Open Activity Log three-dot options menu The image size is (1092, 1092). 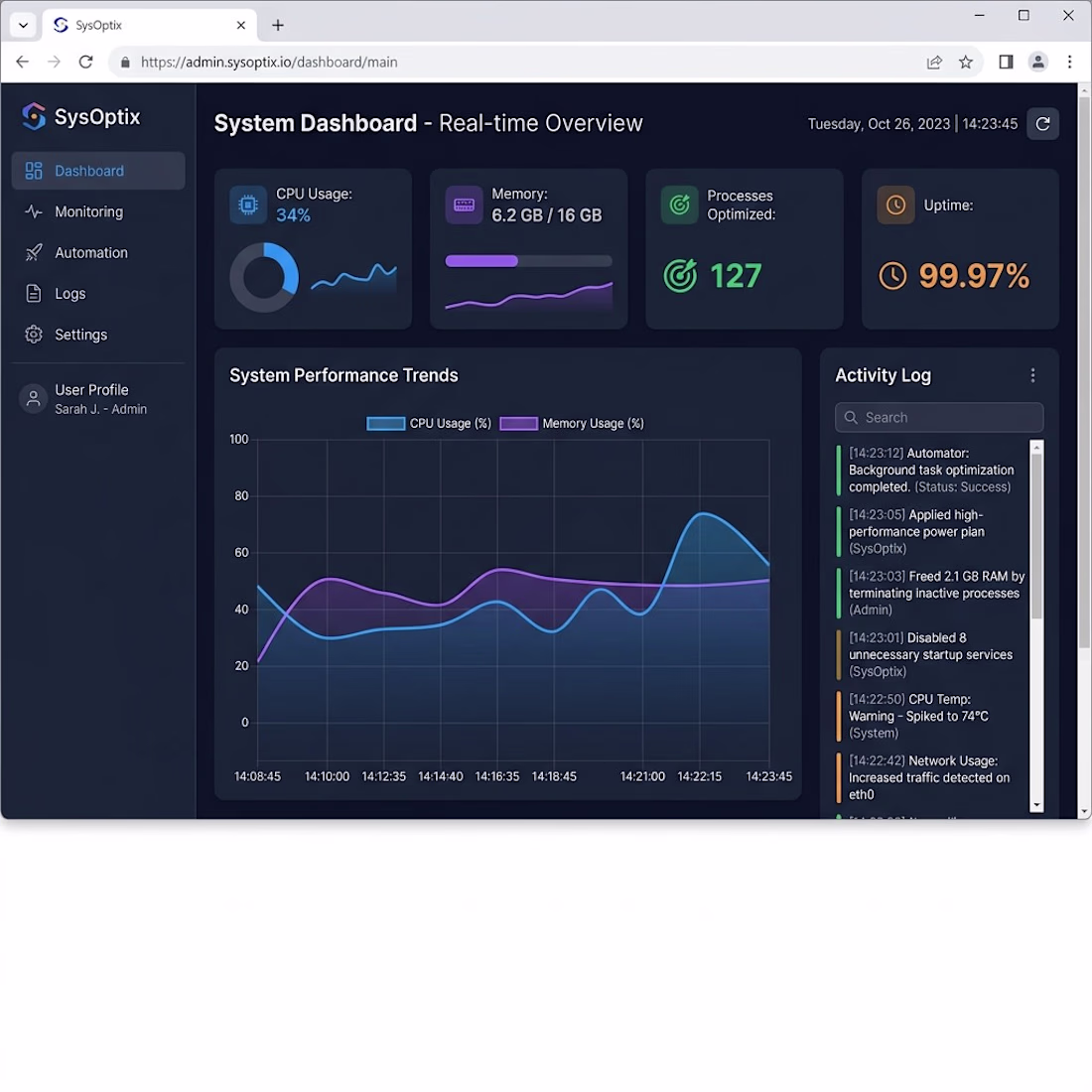coord(1032,375)
